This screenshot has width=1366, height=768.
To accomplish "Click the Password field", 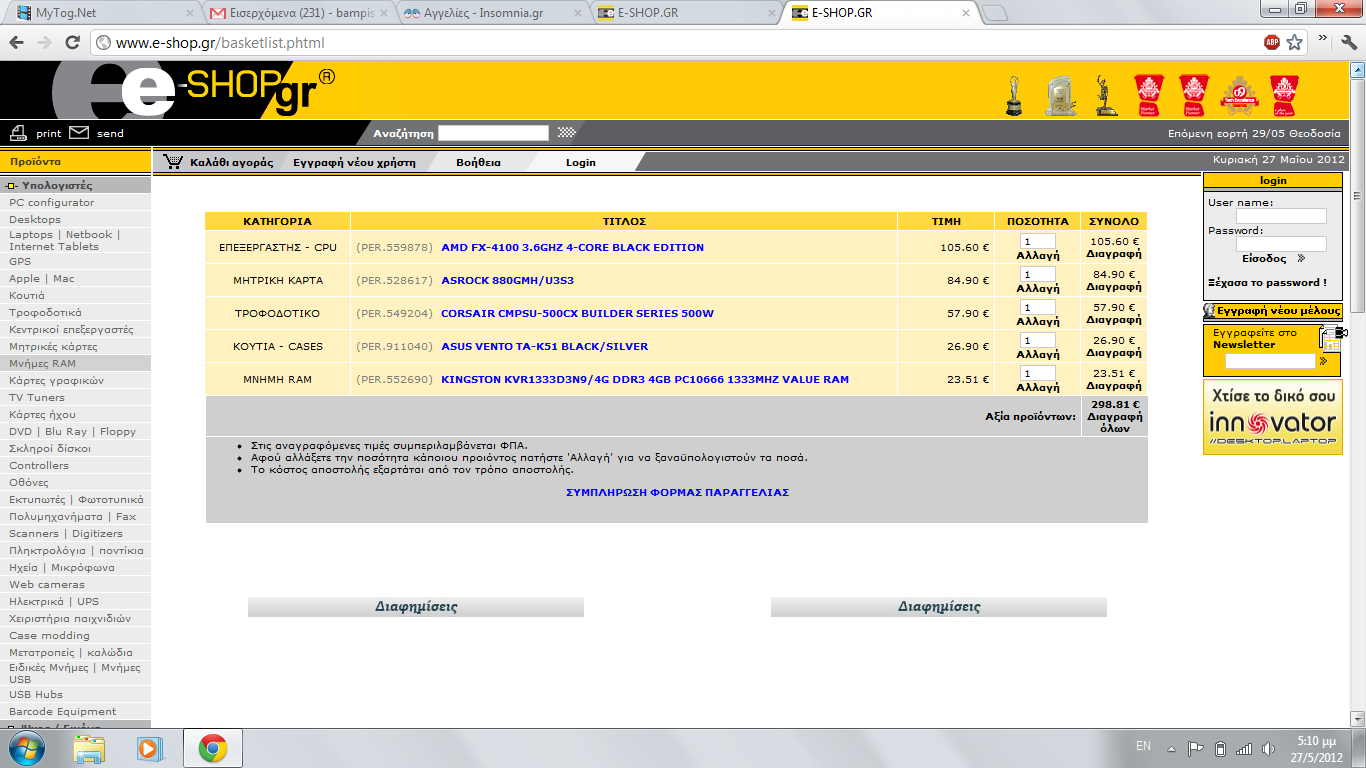I will (1281, 244).
